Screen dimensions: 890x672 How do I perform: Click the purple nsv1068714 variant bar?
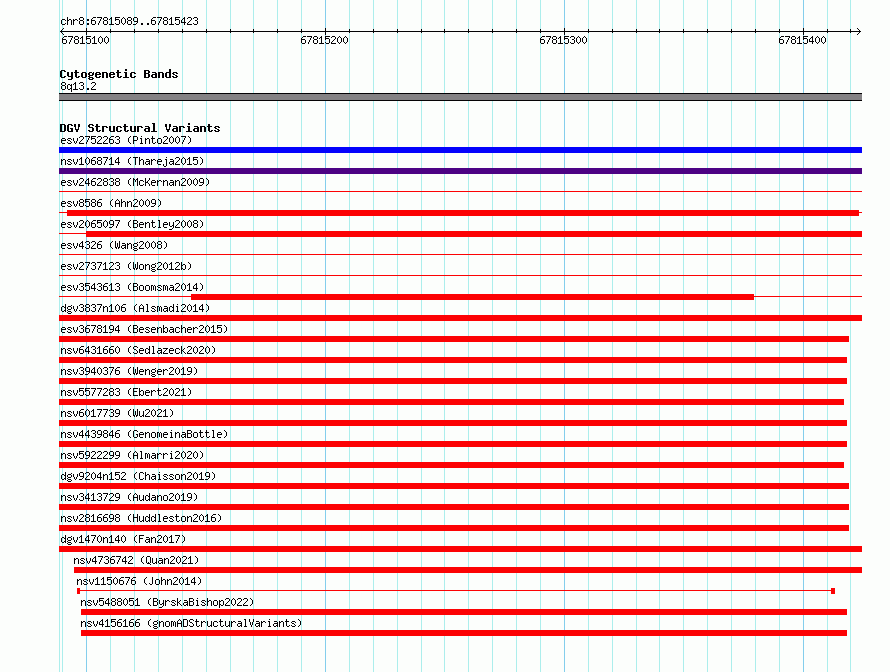(460, 171)
